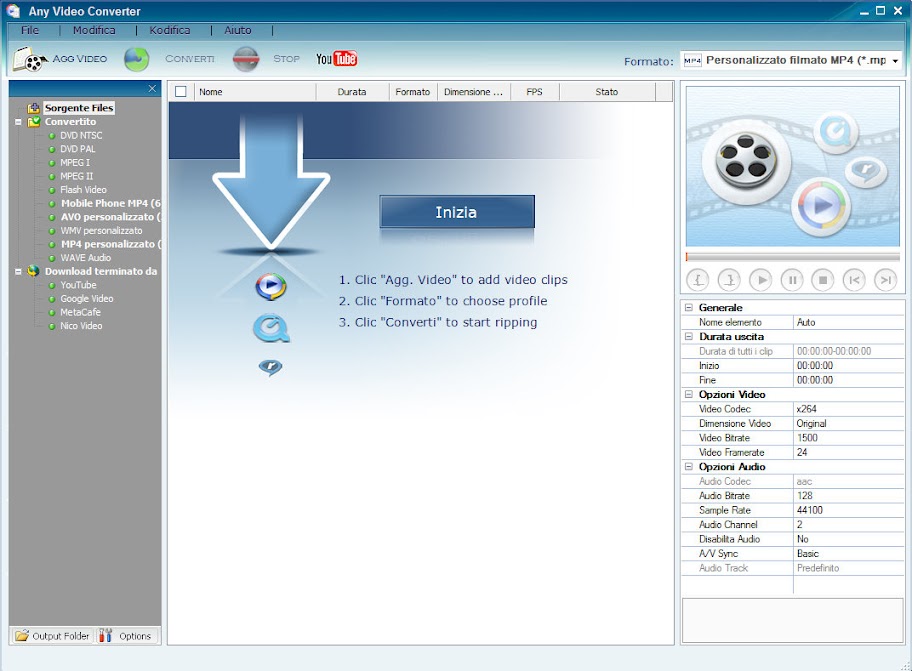Click the preview seek slider bar
The image size is (912, 671).
pos(792,256)
